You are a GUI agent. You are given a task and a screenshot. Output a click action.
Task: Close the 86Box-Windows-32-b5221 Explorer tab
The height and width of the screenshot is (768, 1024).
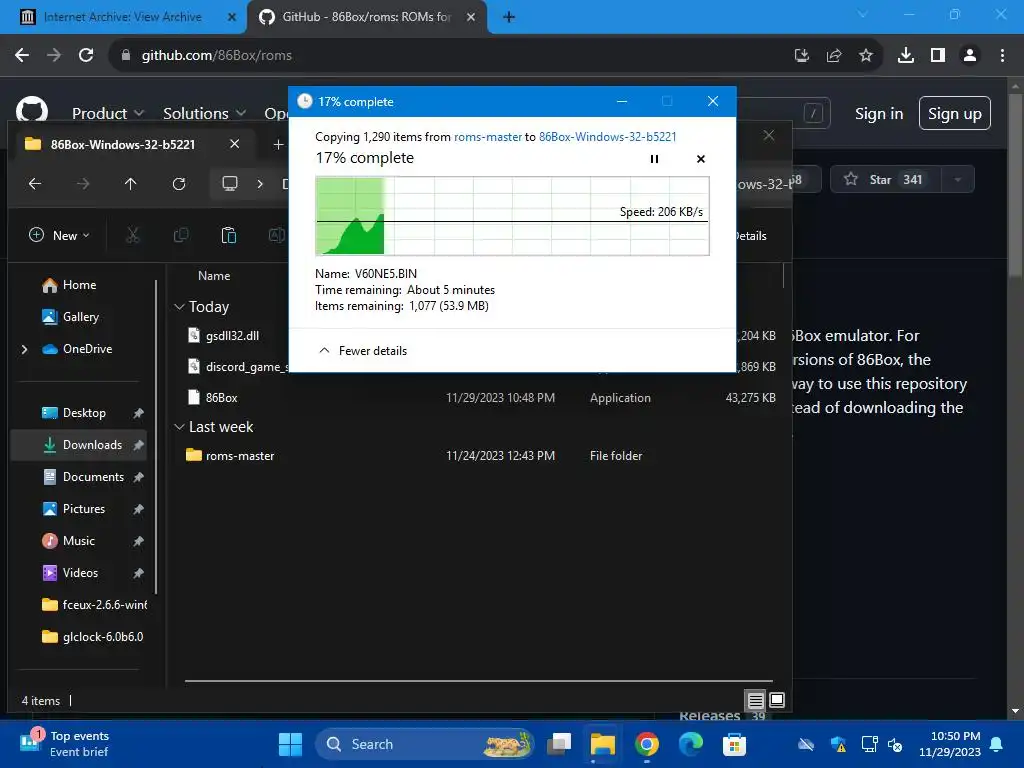[x=234, y=144]
